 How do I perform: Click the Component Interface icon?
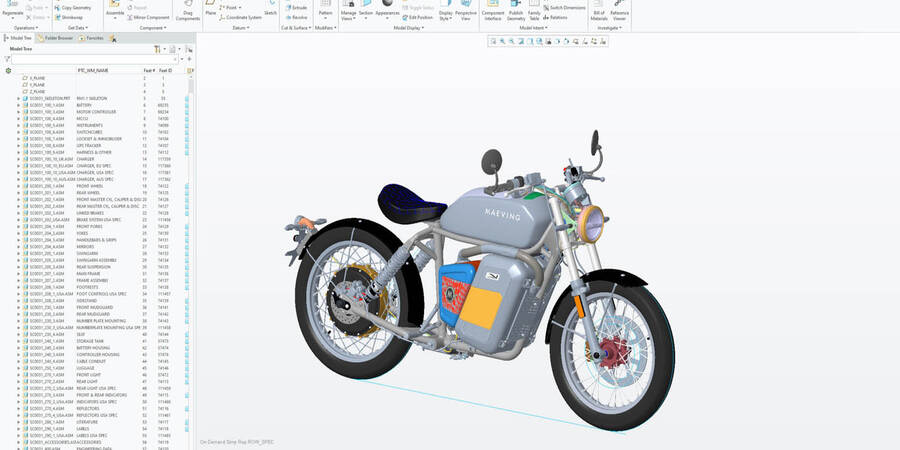pyautogui.click(x=492, y=11)
